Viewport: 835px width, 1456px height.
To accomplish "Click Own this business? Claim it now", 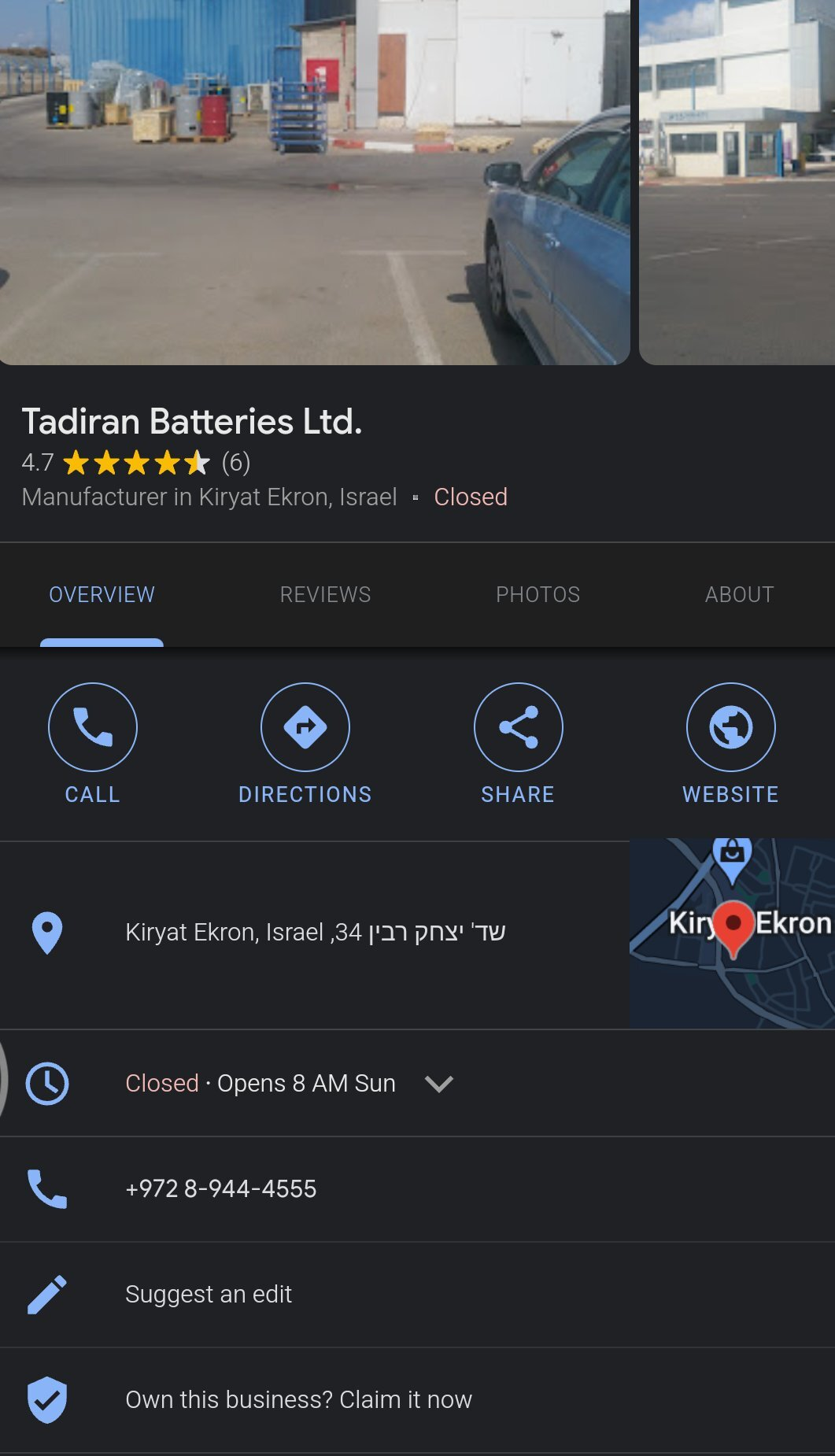I will (298, 1399).
